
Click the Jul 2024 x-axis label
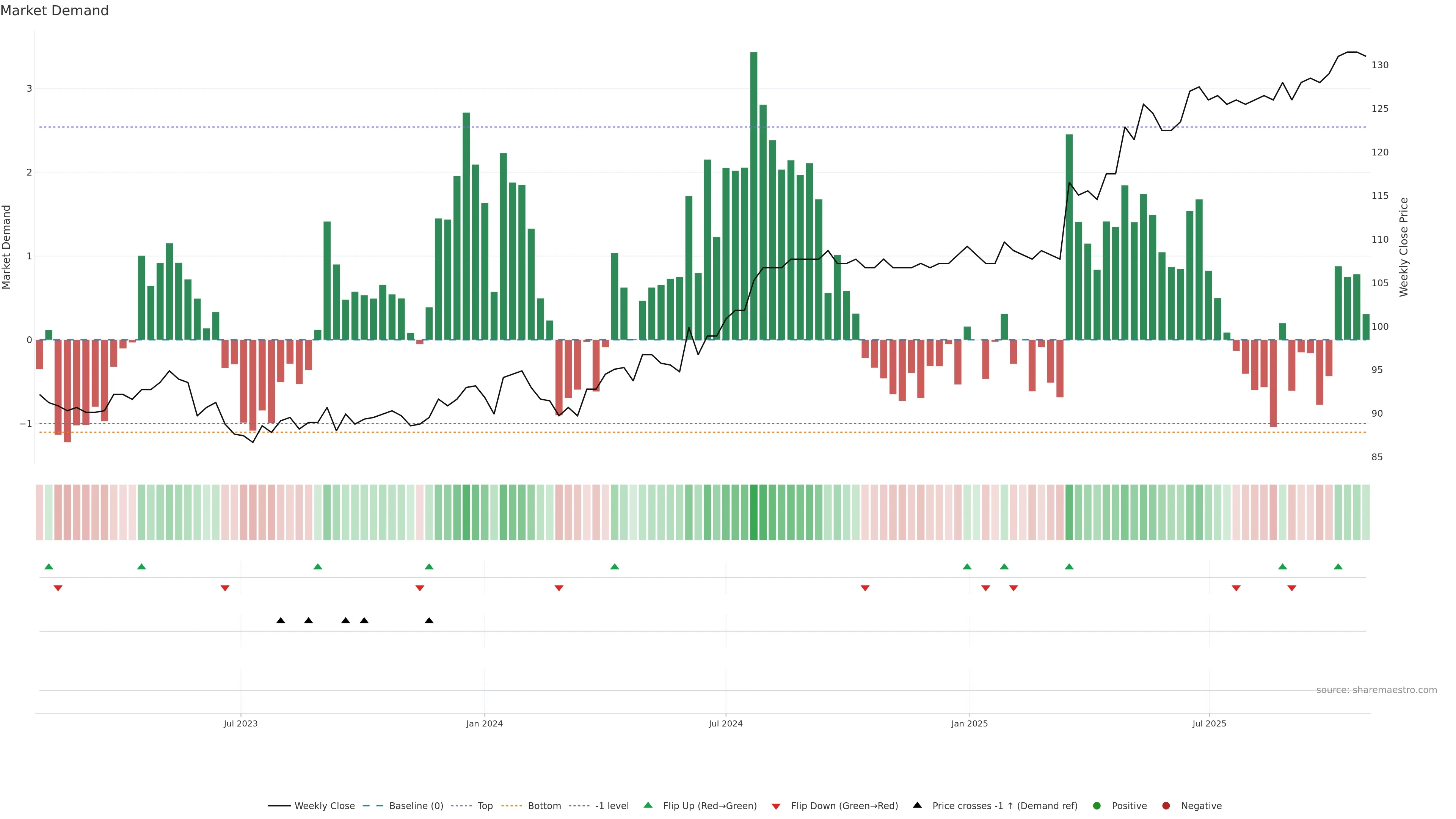tap(725, 723)
